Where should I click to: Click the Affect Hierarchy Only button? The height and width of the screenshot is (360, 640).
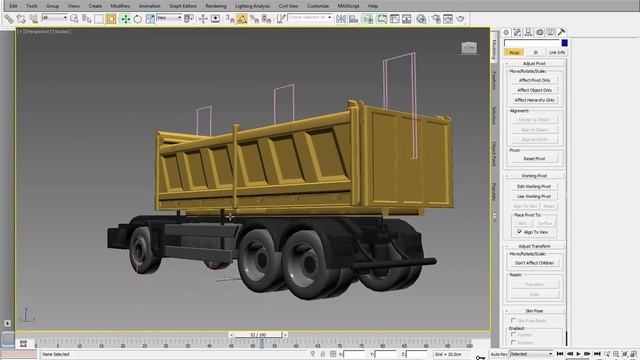[534, 100]
